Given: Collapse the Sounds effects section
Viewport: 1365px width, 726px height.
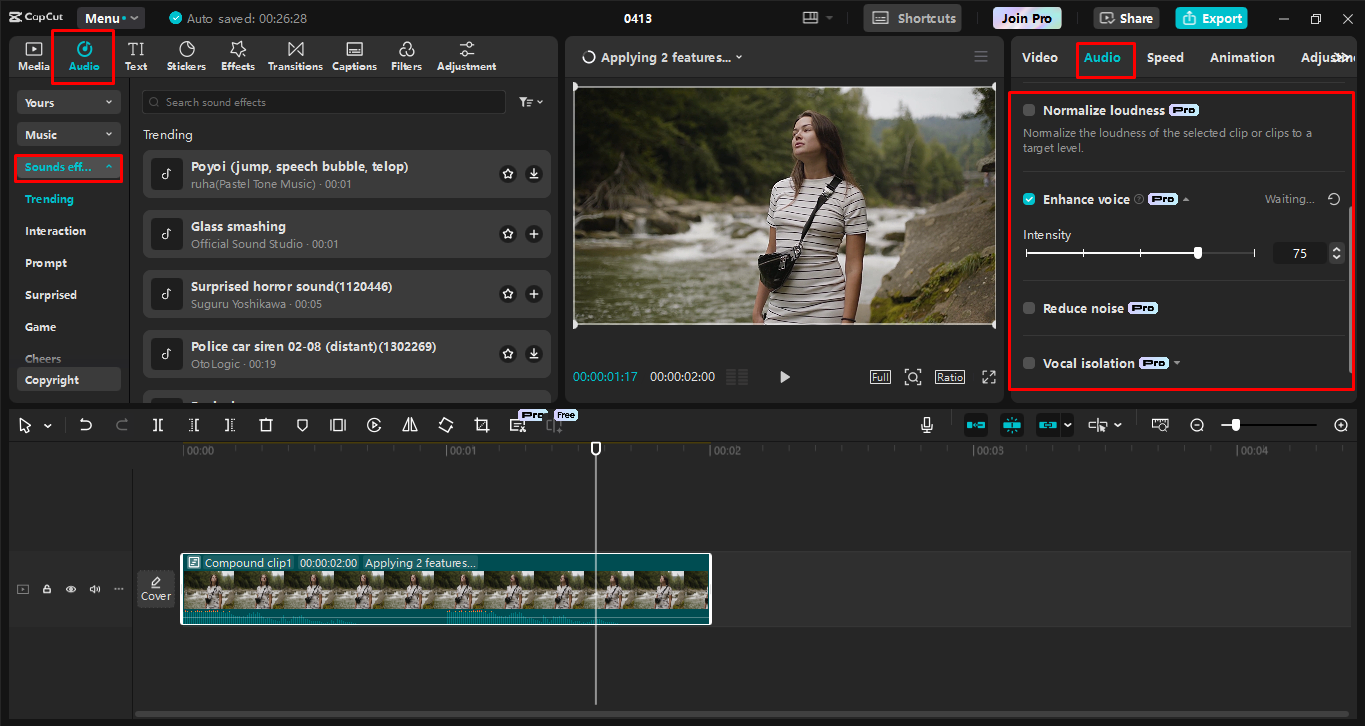Looking at the screenshot, I should tap(68, 167).
